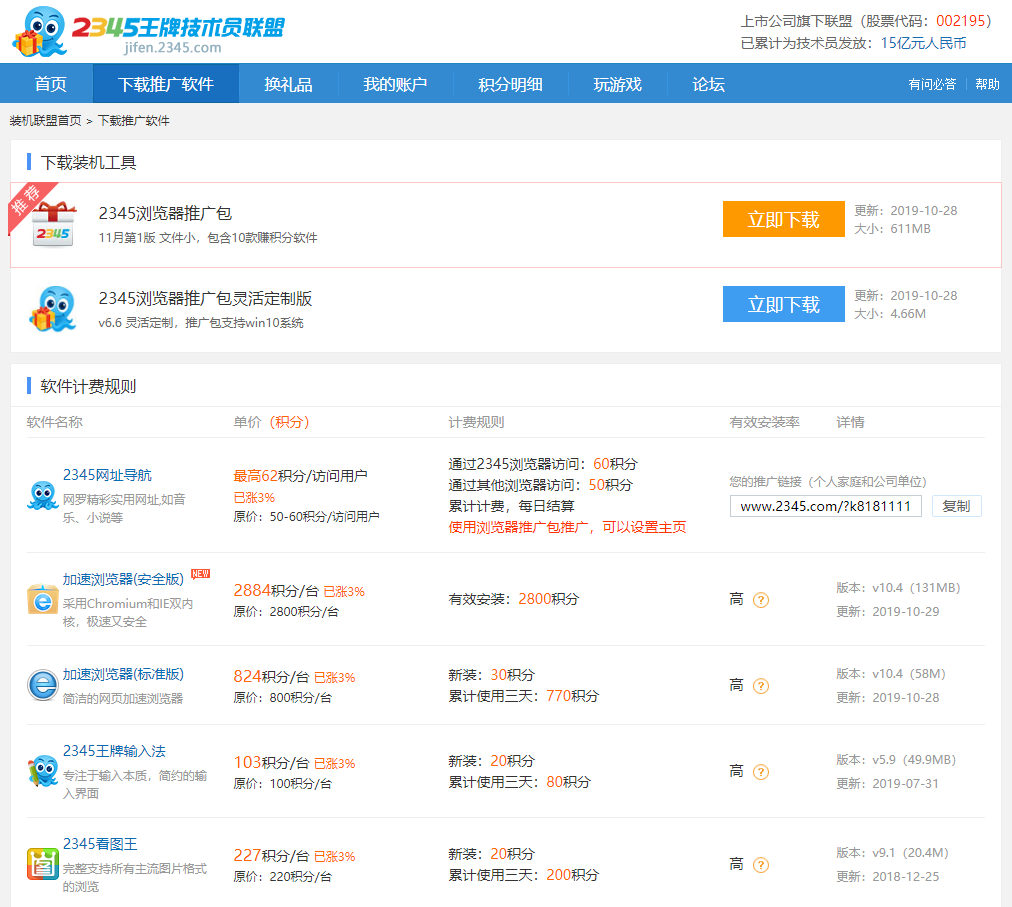Click the 2345浏览器推广包 title

[165, 213]
